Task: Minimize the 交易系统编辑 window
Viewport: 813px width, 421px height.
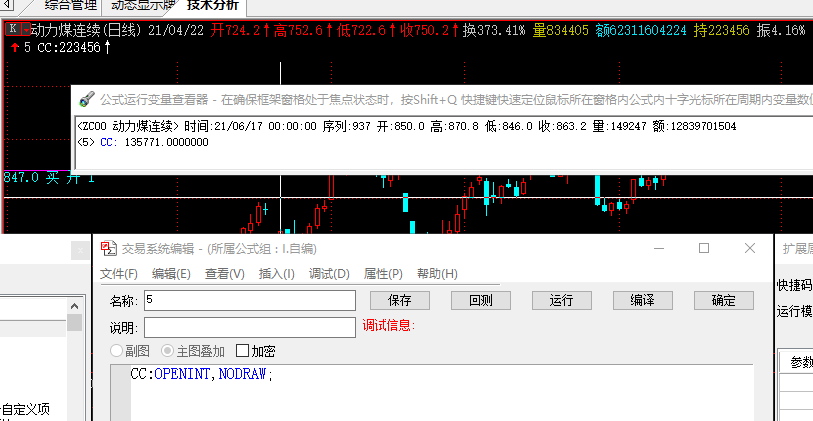Action: click(659, 248)
